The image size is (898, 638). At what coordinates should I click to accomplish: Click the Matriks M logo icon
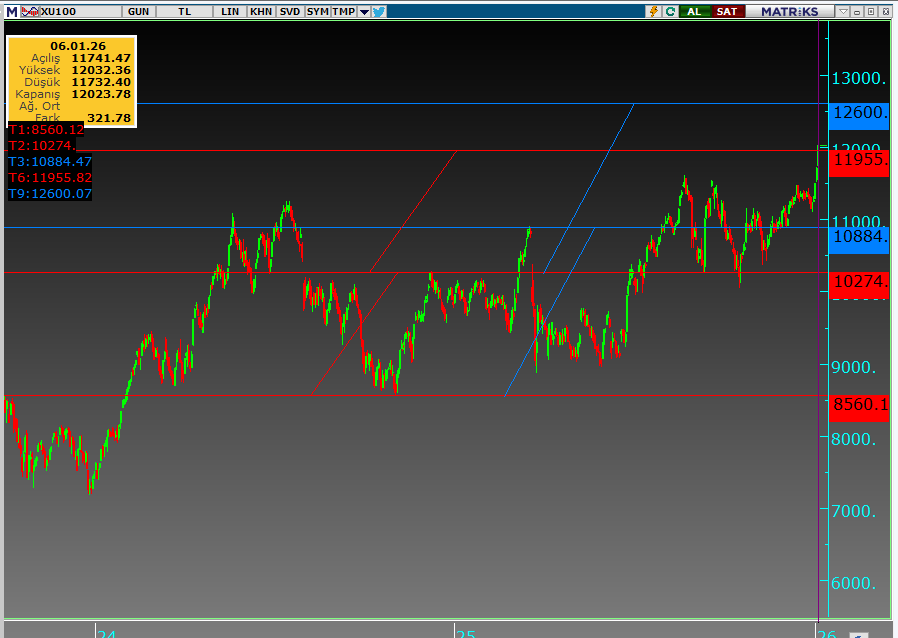[11, 11]
